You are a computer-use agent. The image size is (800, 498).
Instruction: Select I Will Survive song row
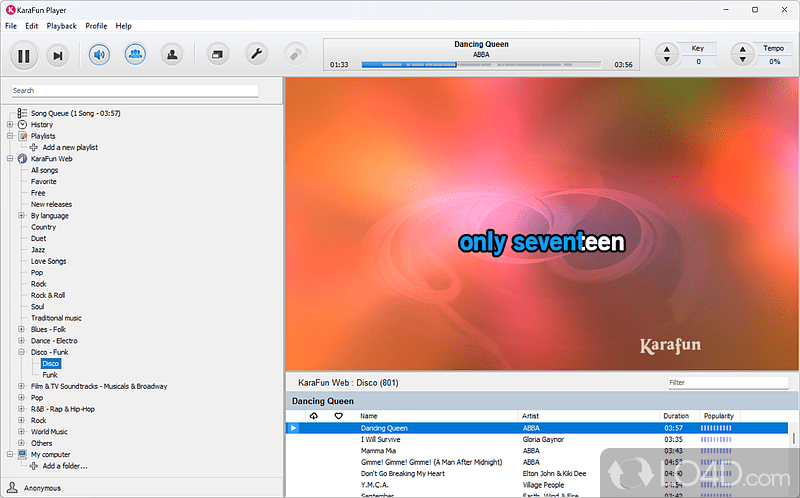click(537, 439)
